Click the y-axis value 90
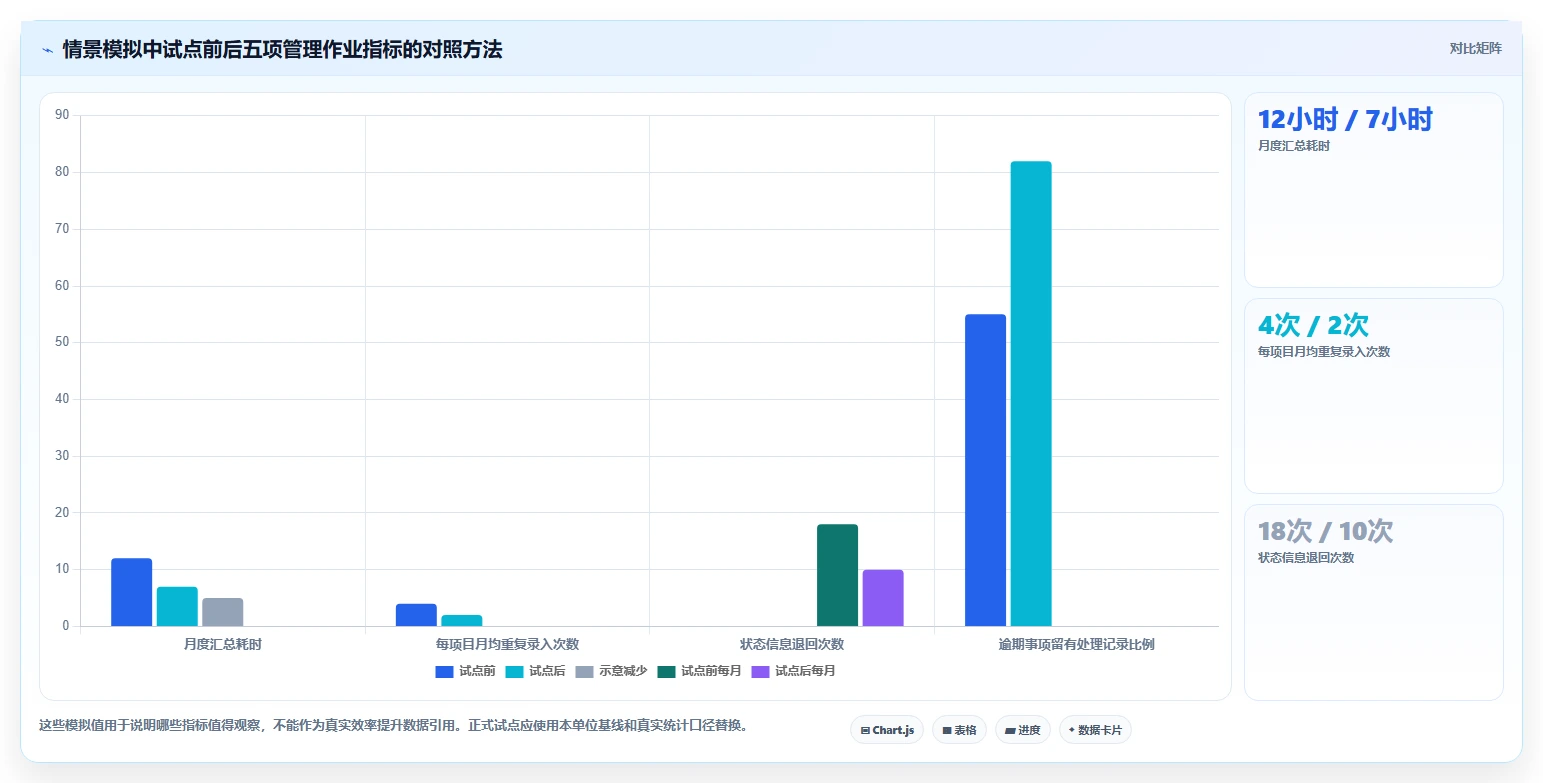This screenshot has width=1543, height=783. point(62,115)
